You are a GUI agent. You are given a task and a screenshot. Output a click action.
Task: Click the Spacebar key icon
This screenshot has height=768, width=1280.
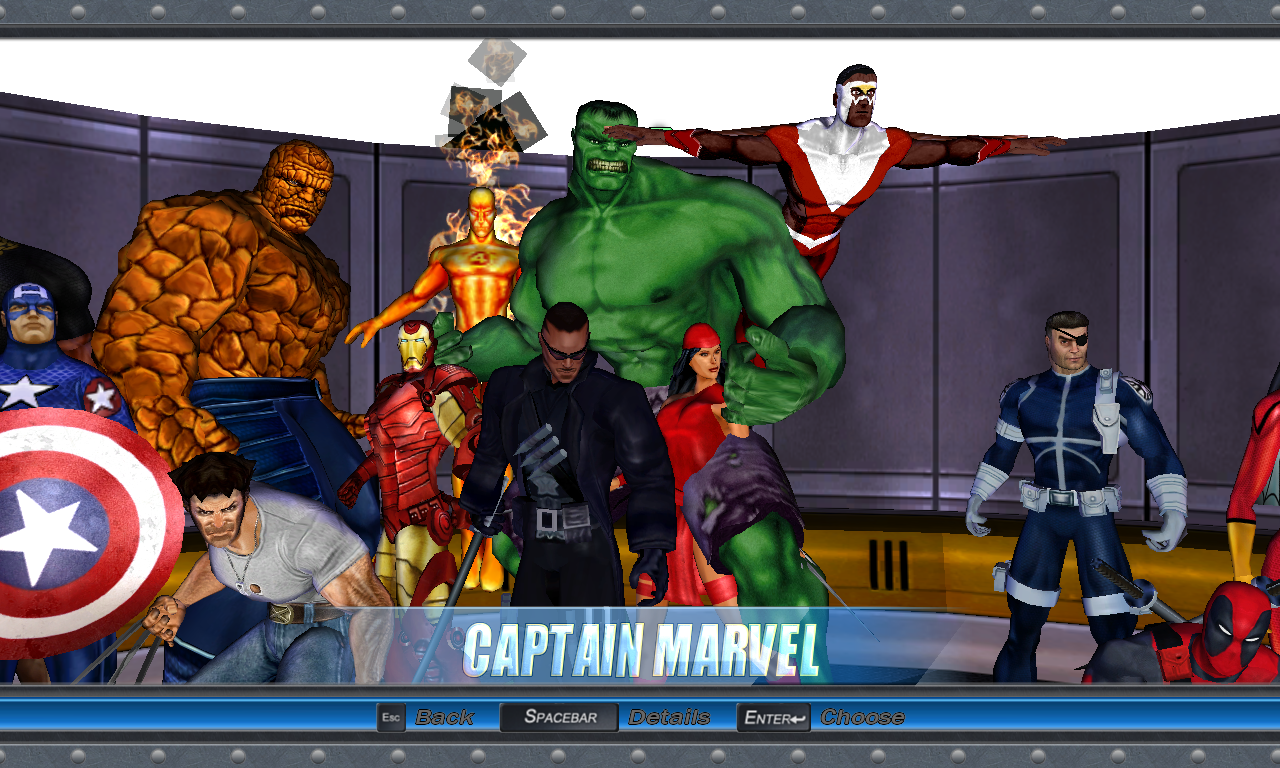[x=559, y=717]
